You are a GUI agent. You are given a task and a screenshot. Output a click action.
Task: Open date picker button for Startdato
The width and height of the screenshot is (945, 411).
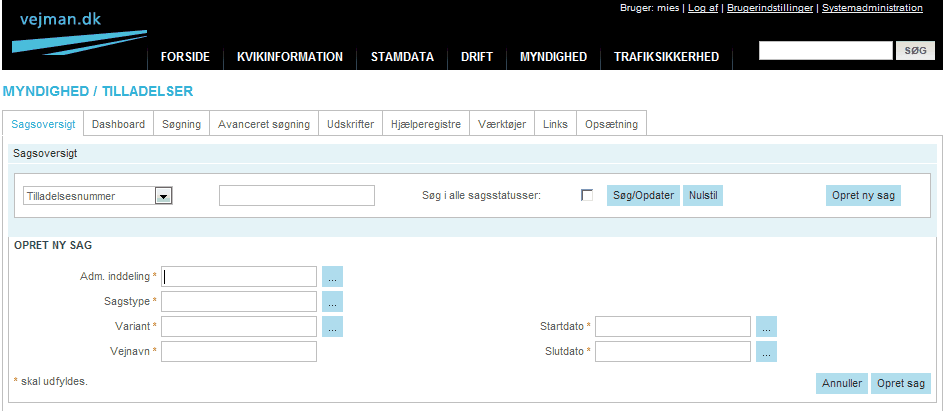point(766,327)
